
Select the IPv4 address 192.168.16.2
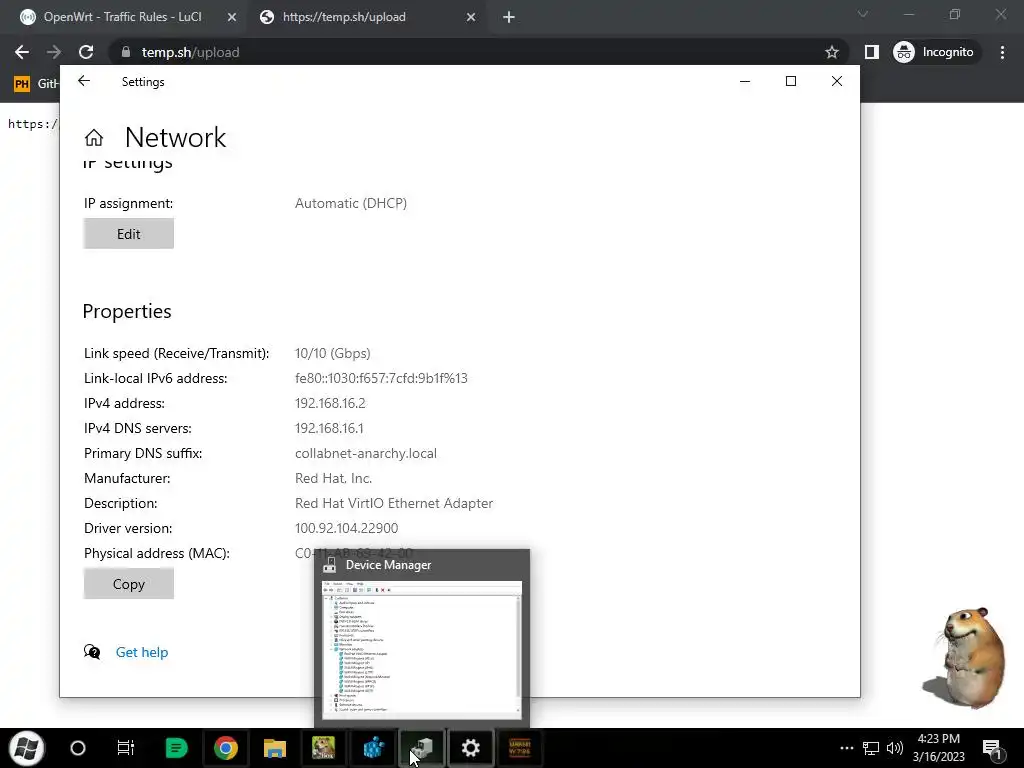[330, 404]
